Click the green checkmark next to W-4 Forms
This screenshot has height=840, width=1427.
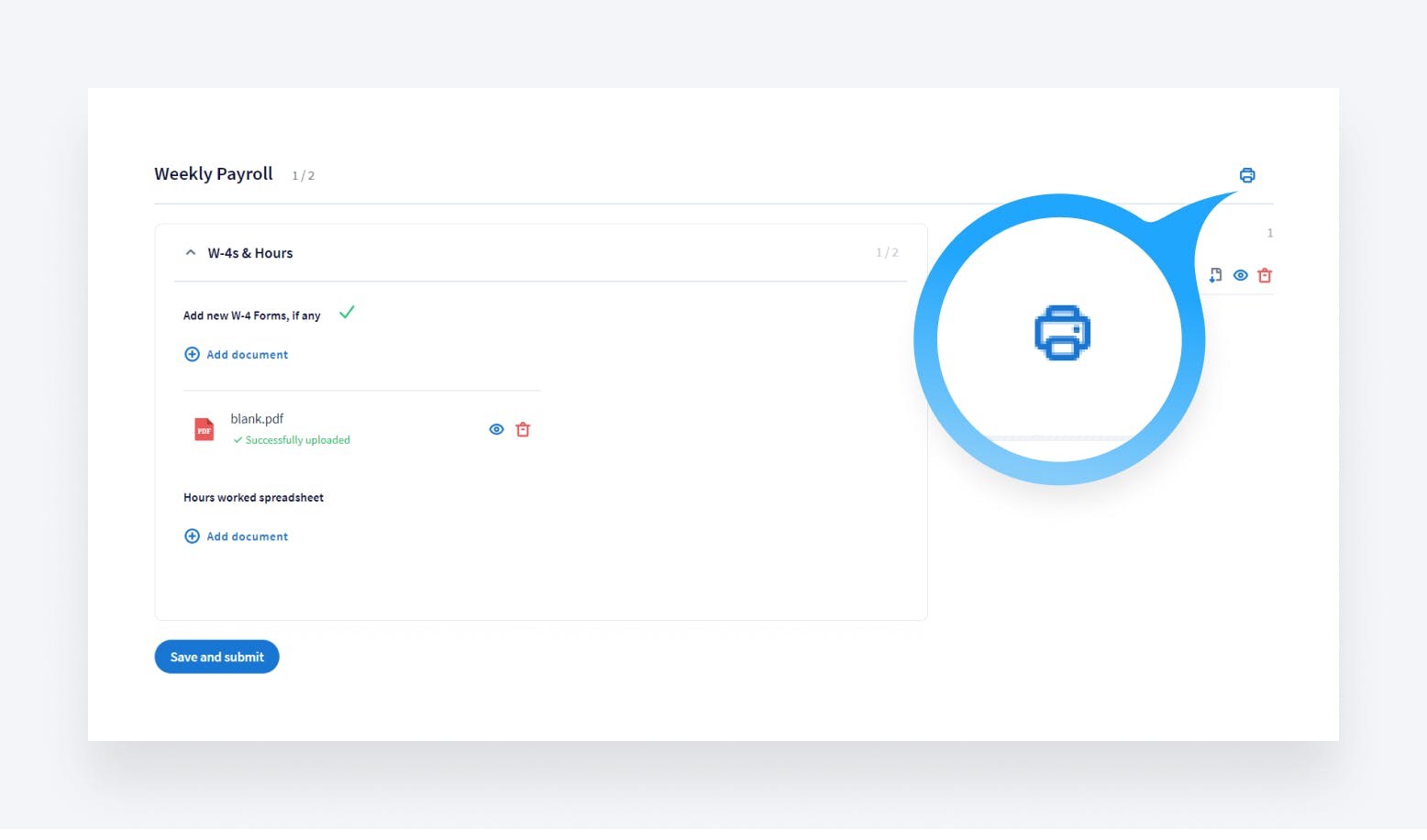[x=347, y=313]
